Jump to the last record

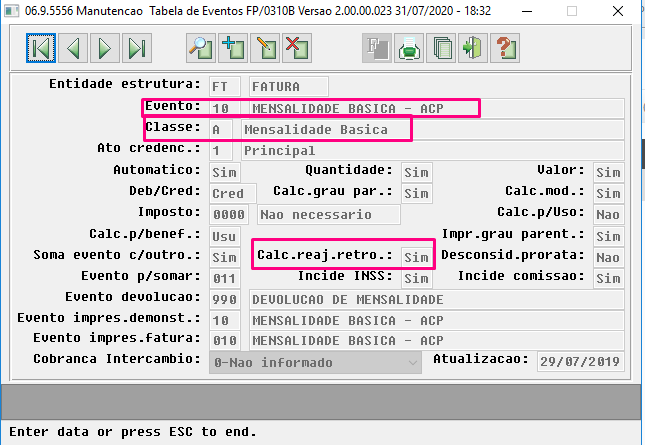pyautogui.click(x=137, y=48)
